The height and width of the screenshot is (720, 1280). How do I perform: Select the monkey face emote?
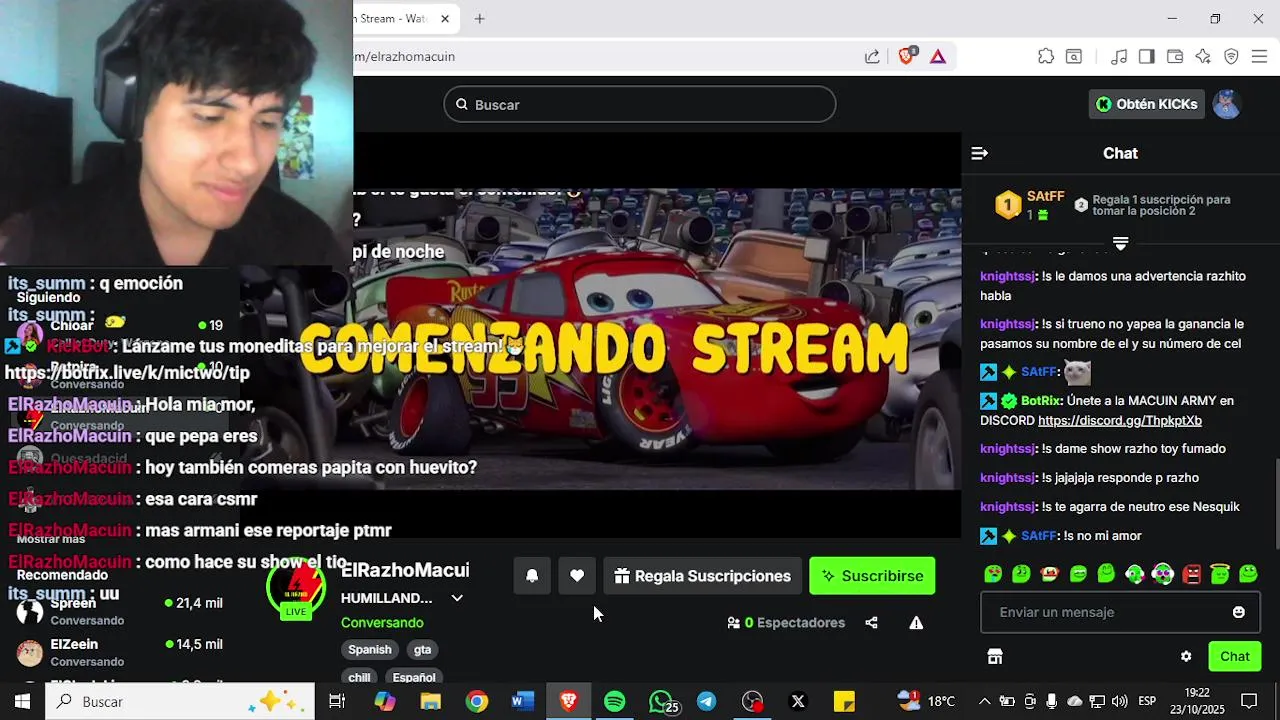point(1049,574)
